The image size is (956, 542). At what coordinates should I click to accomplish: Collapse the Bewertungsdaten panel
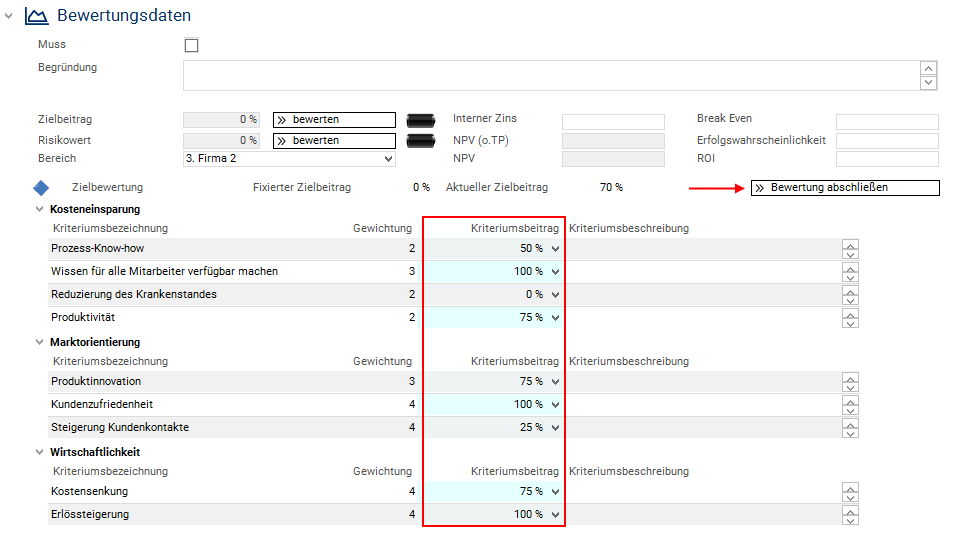[x=9, y=16]
